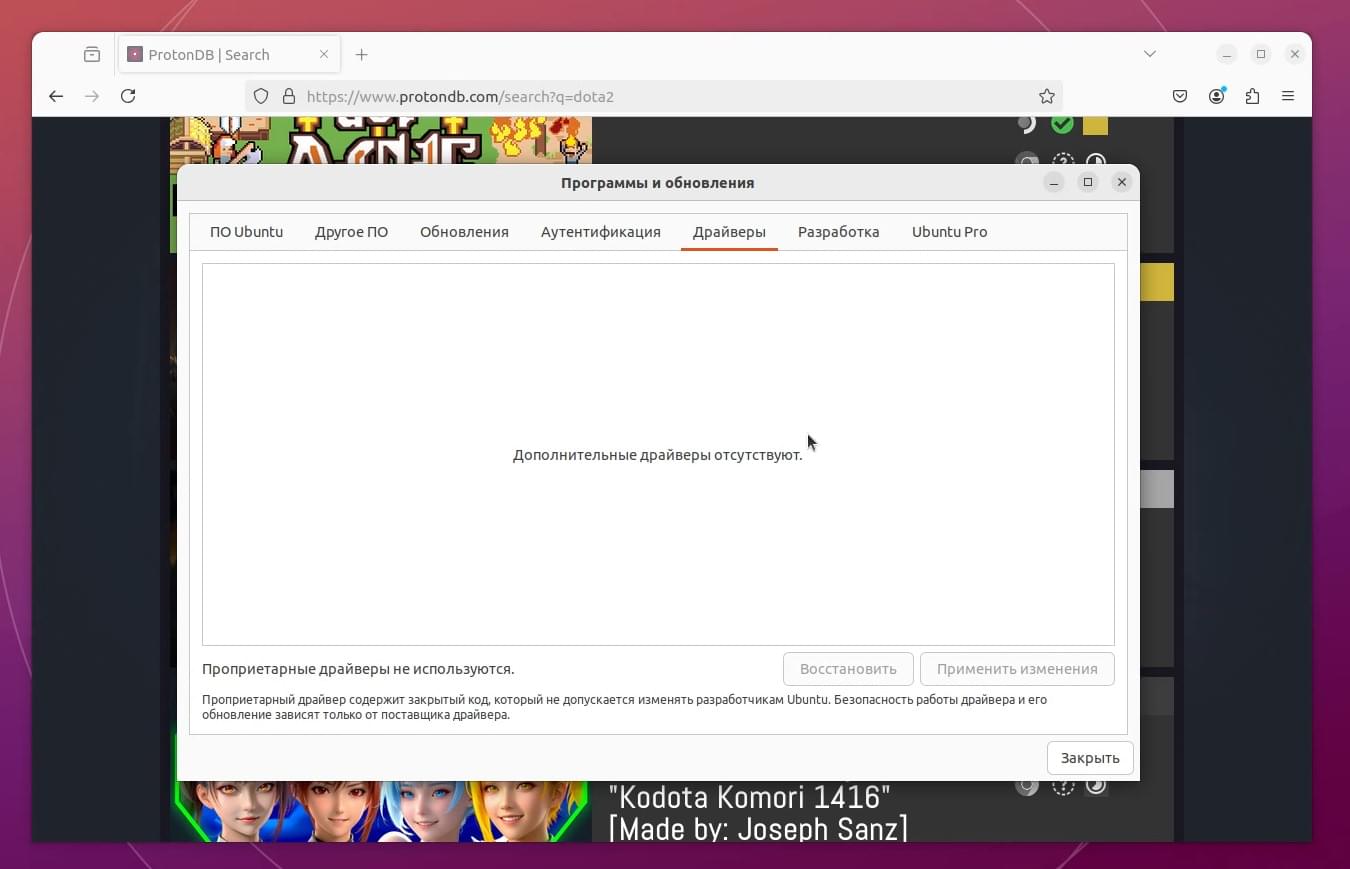
Task: Open the "Обновления" tab
Action: (x=464, y=232)
